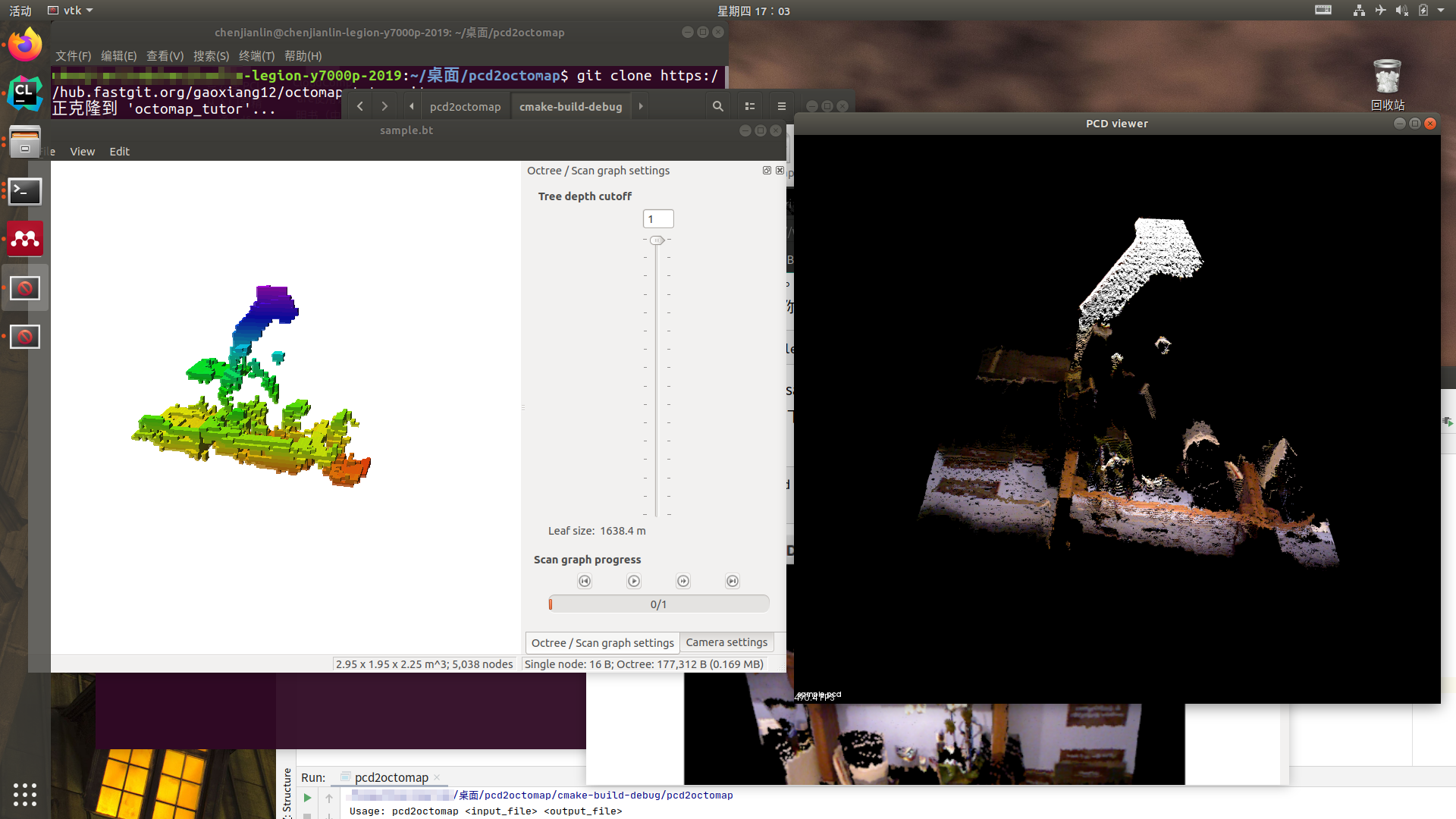The image size is (1456, 819).
Task: Launch CLion from the dock
Action: pos(24,94)
